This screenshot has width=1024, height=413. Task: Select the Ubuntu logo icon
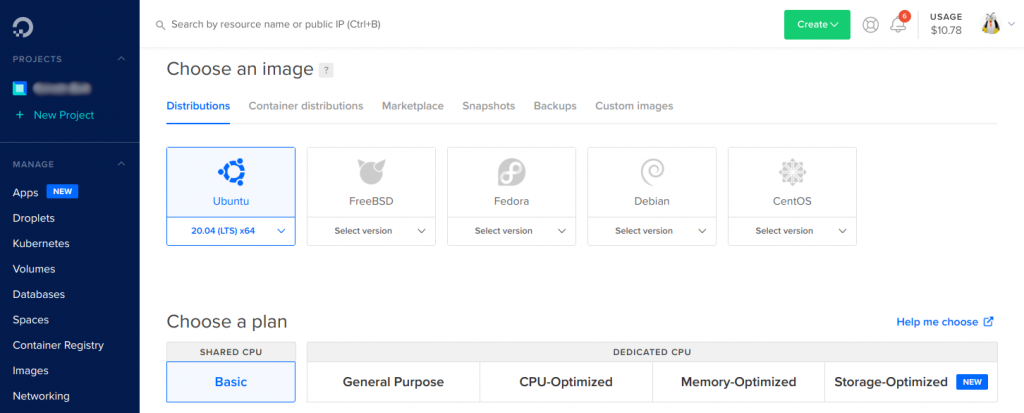coord(231,171)
